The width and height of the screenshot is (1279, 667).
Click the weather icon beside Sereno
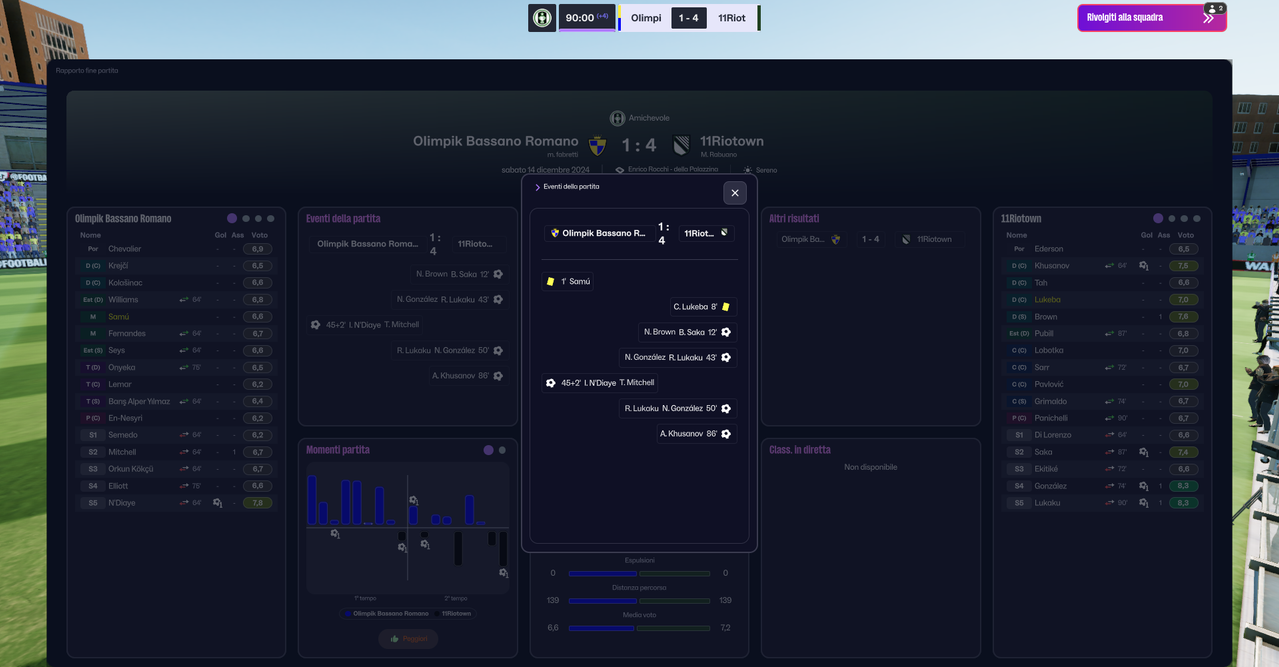[747, 170]
